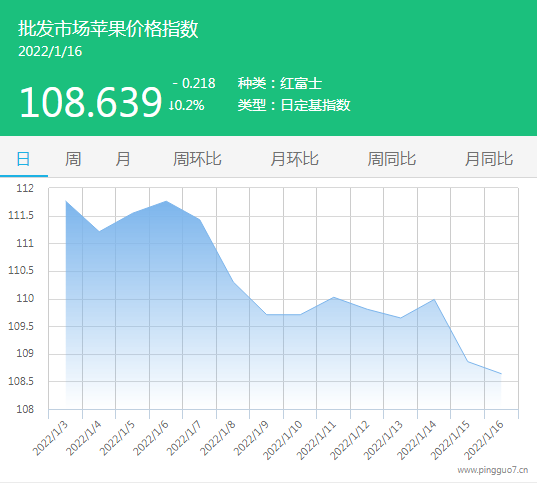The height and width of the screenshot is (483, 537).
Task: Click the 2022/1/10 x-axis date label
Action: point(283,440)
